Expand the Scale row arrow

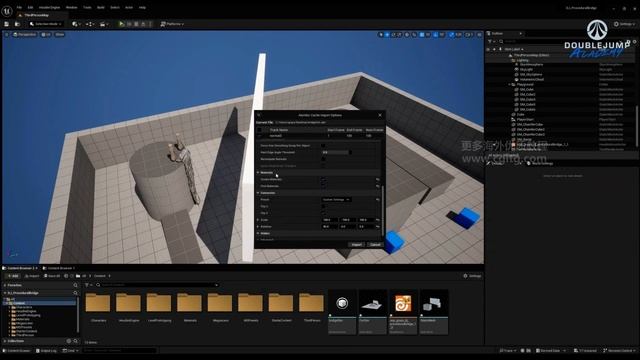258,220
